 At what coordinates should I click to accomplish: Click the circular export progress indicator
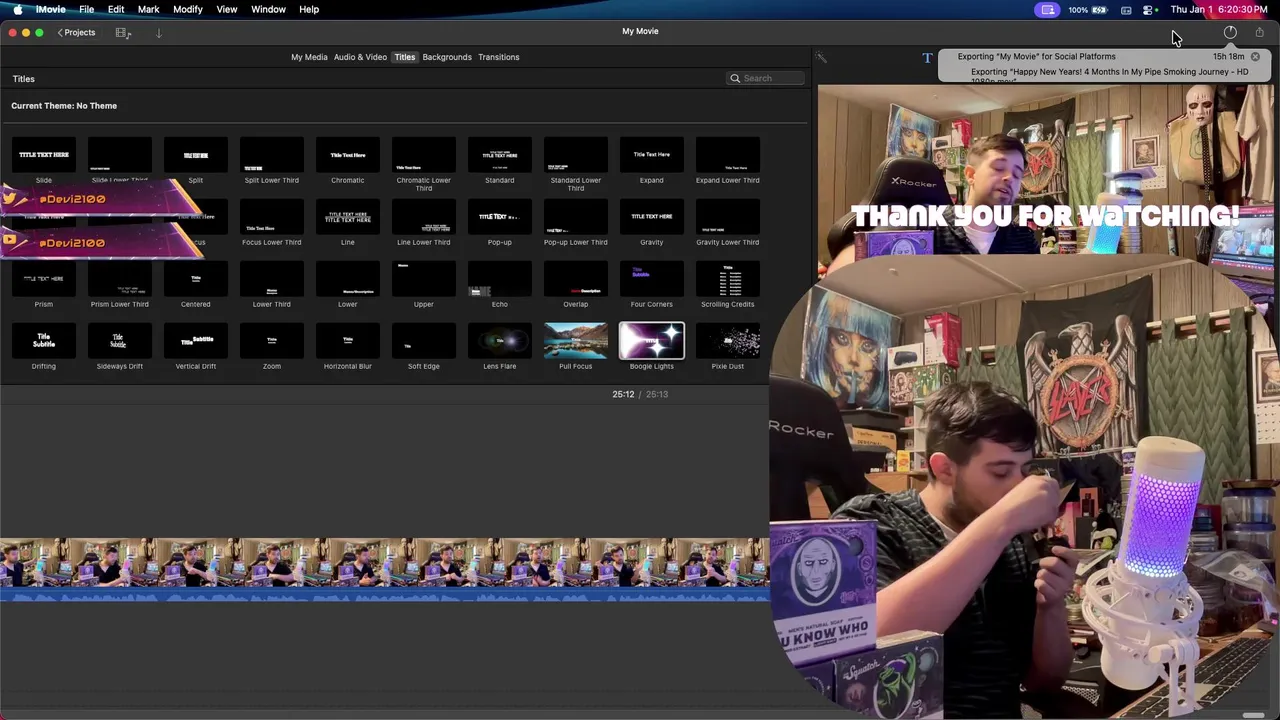tap(1230, 33)
